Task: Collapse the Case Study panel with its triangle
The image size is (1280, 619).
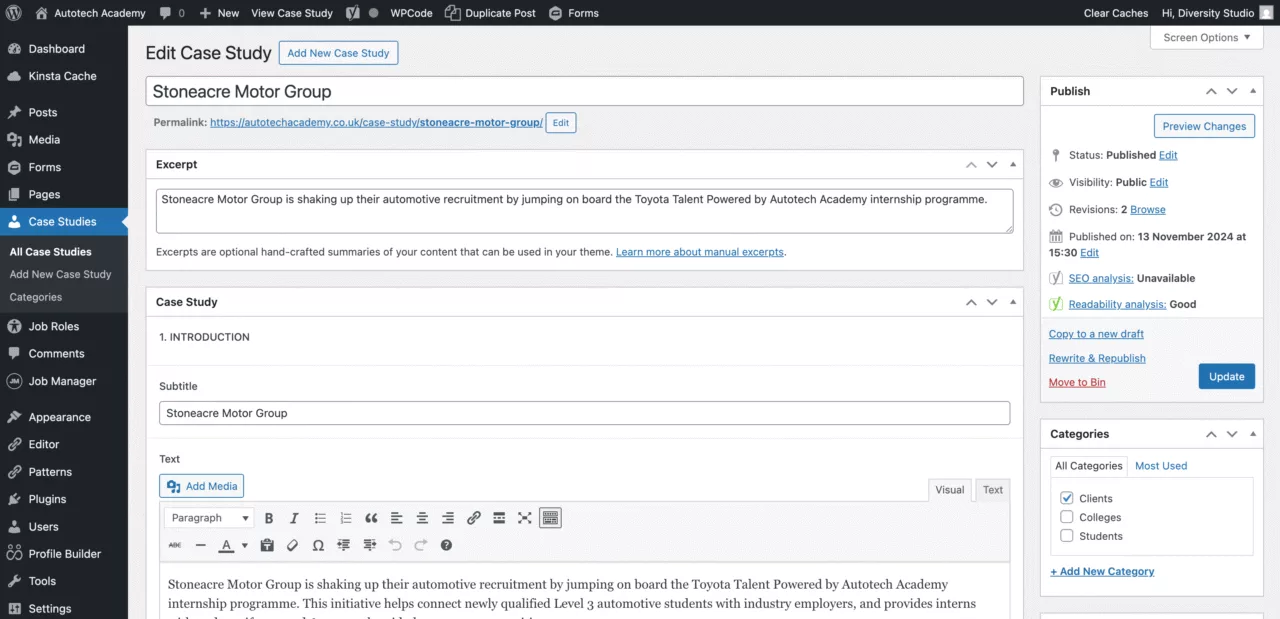Action: tap(1013, 302)
